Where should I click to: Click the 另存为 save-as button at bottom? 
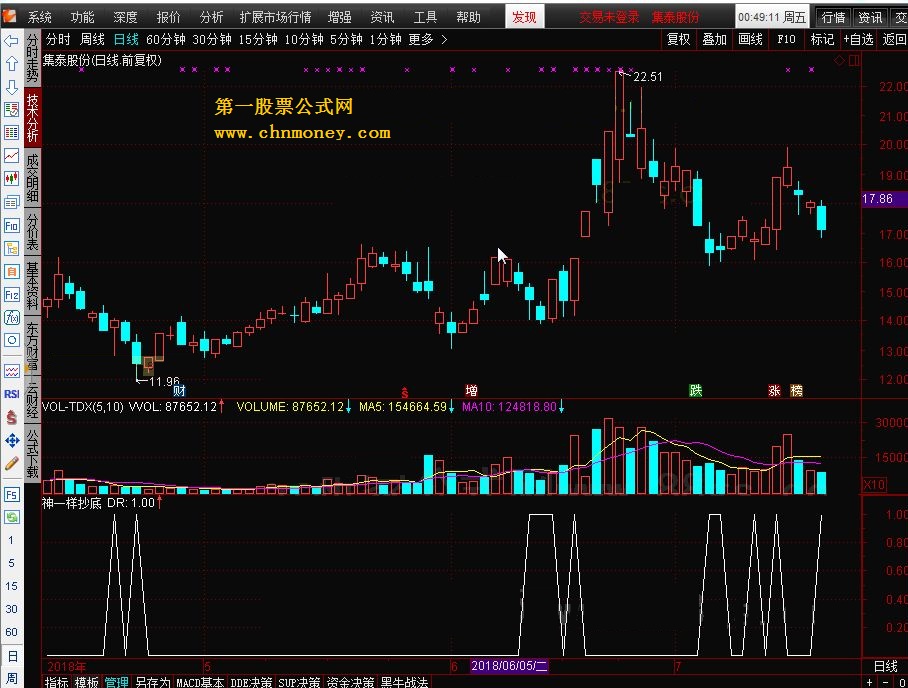152,682
